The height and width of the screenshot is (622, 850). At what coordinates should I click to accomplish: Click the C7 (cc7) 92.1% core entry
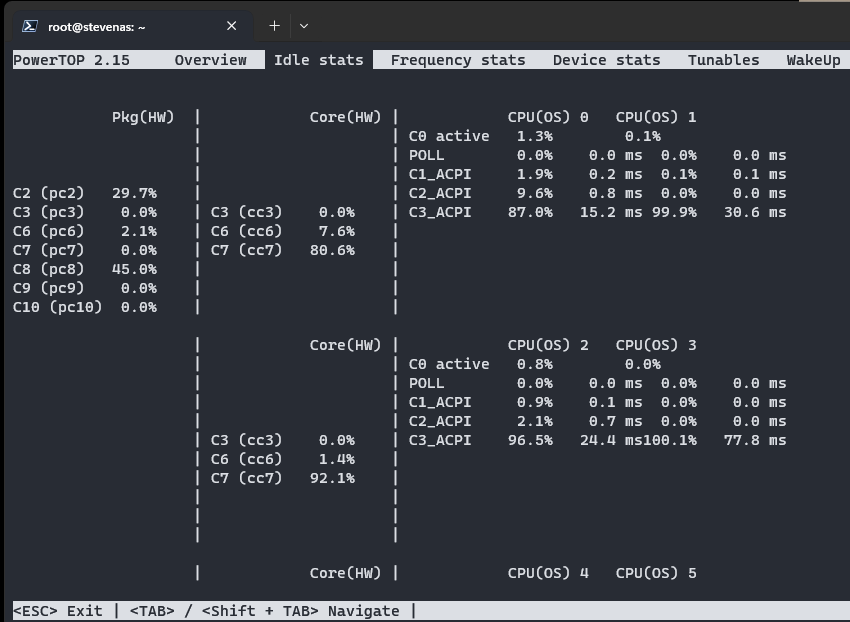283,478
